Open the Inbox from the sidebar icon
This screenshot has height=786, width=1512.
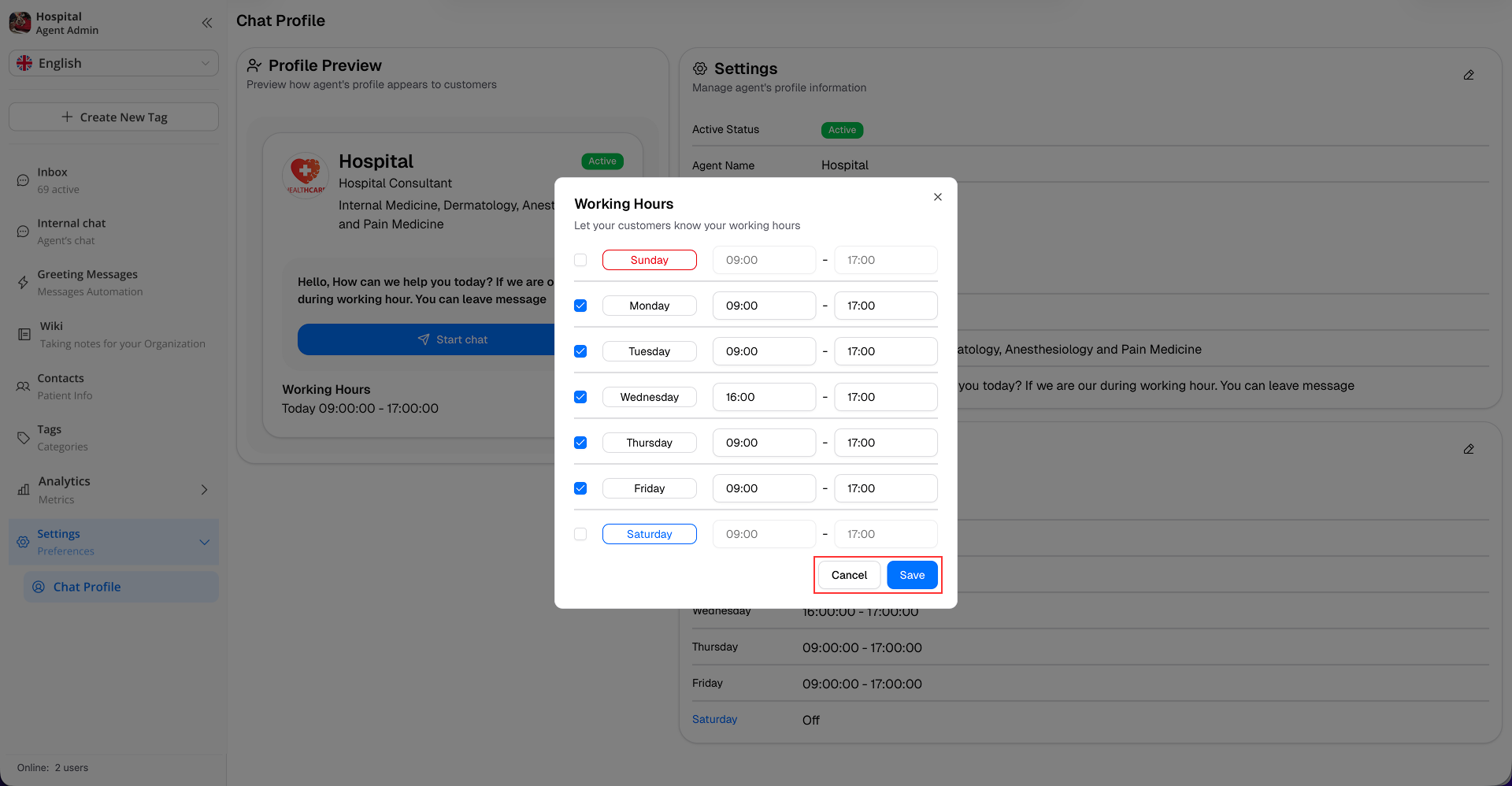point(23,180)
